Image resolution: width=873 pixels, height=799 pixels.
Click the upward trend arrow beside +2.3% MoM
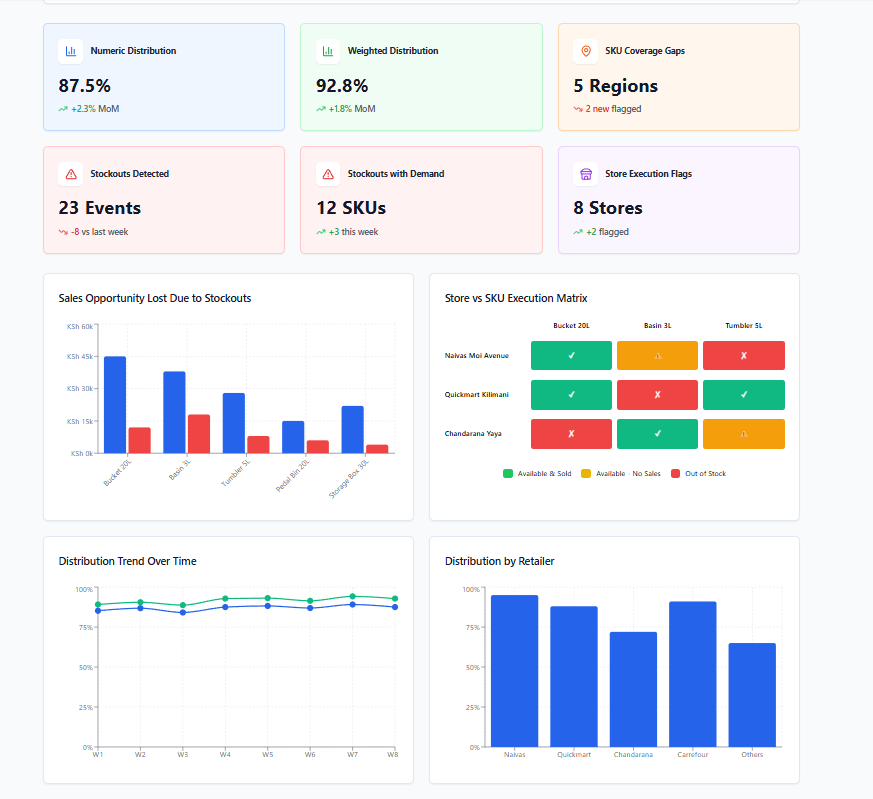point(63,109)
